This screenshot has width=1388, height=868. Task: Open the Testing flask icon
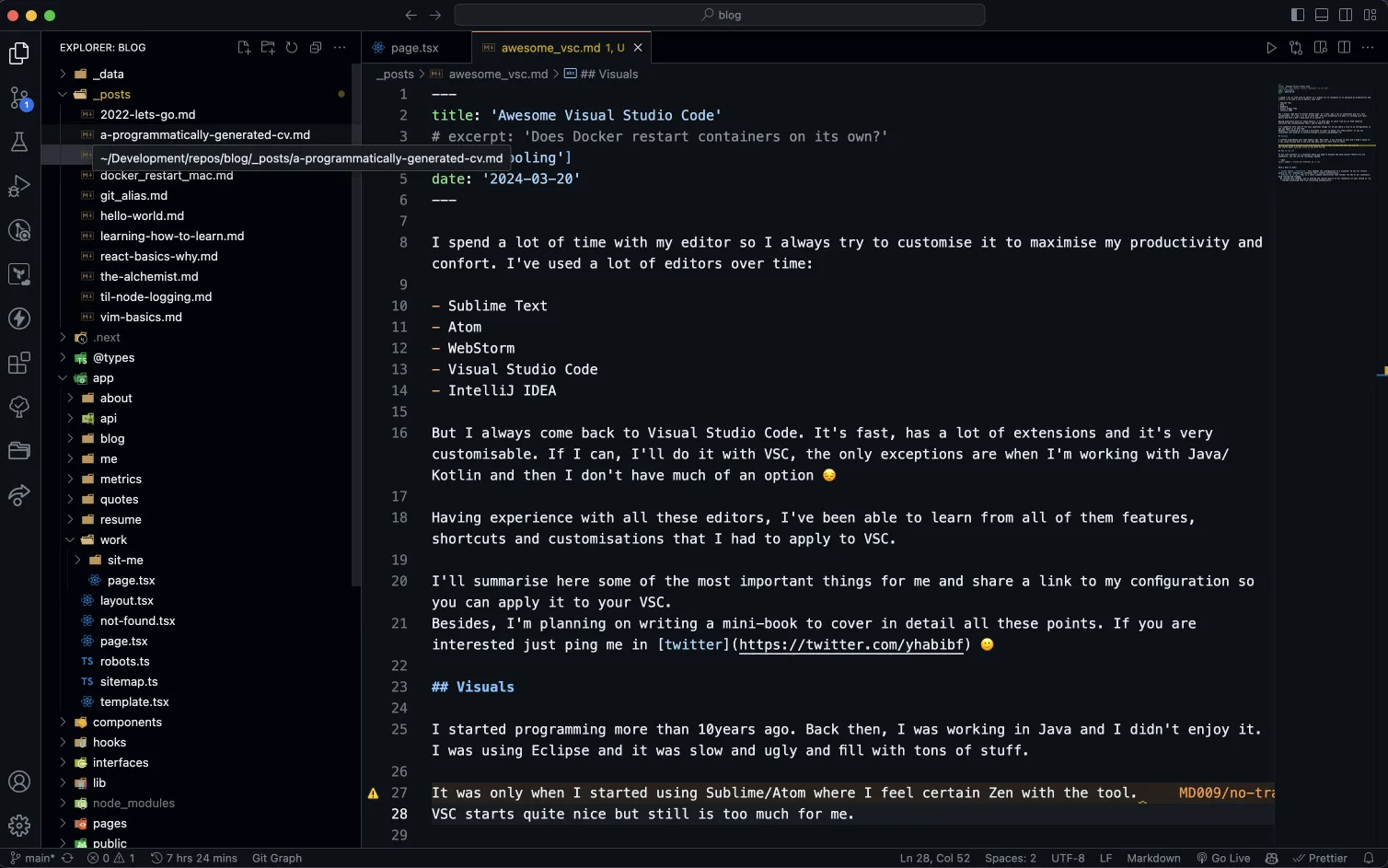19,142
